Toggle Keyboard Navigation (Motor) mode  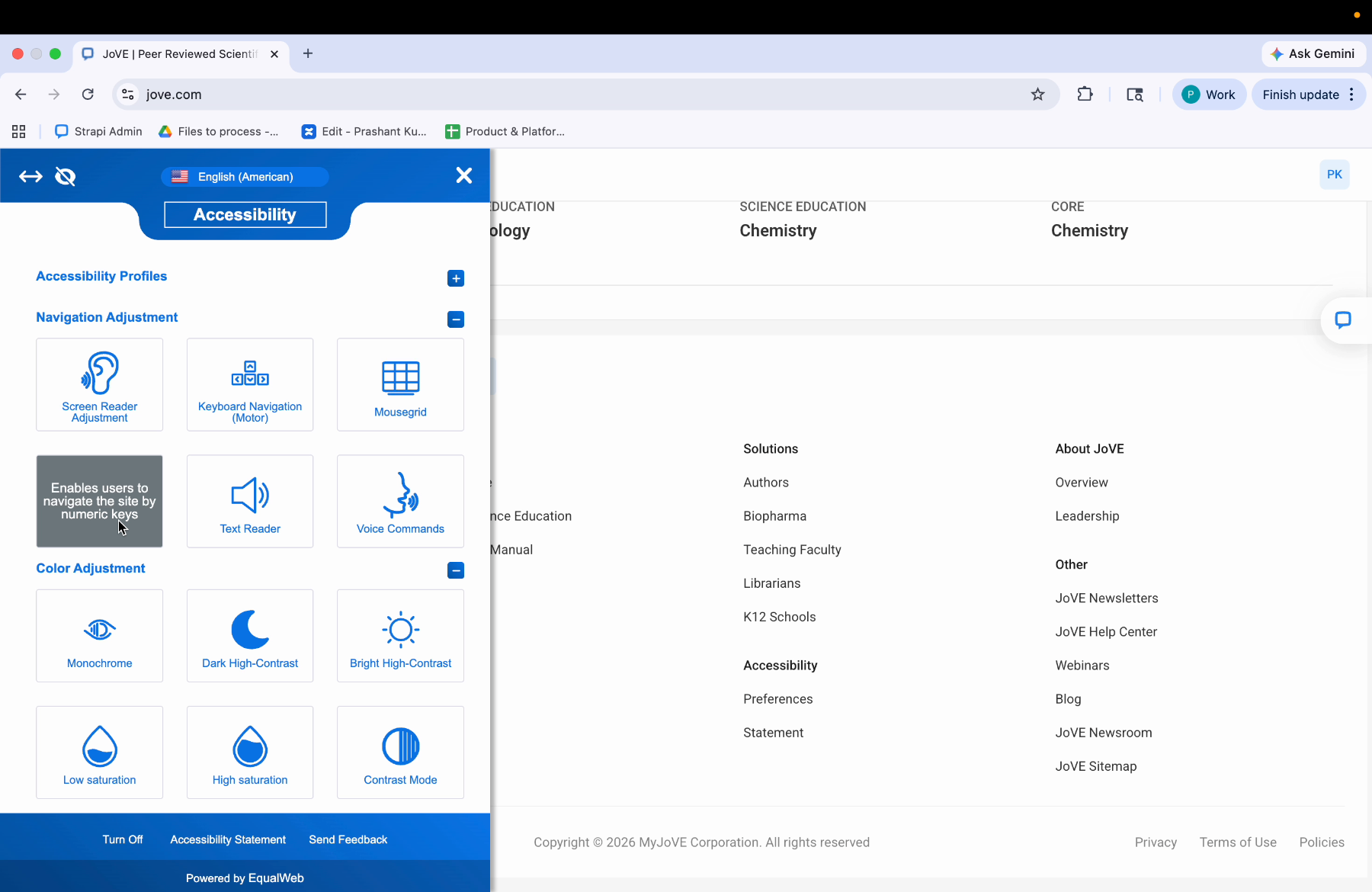(250, 385)
